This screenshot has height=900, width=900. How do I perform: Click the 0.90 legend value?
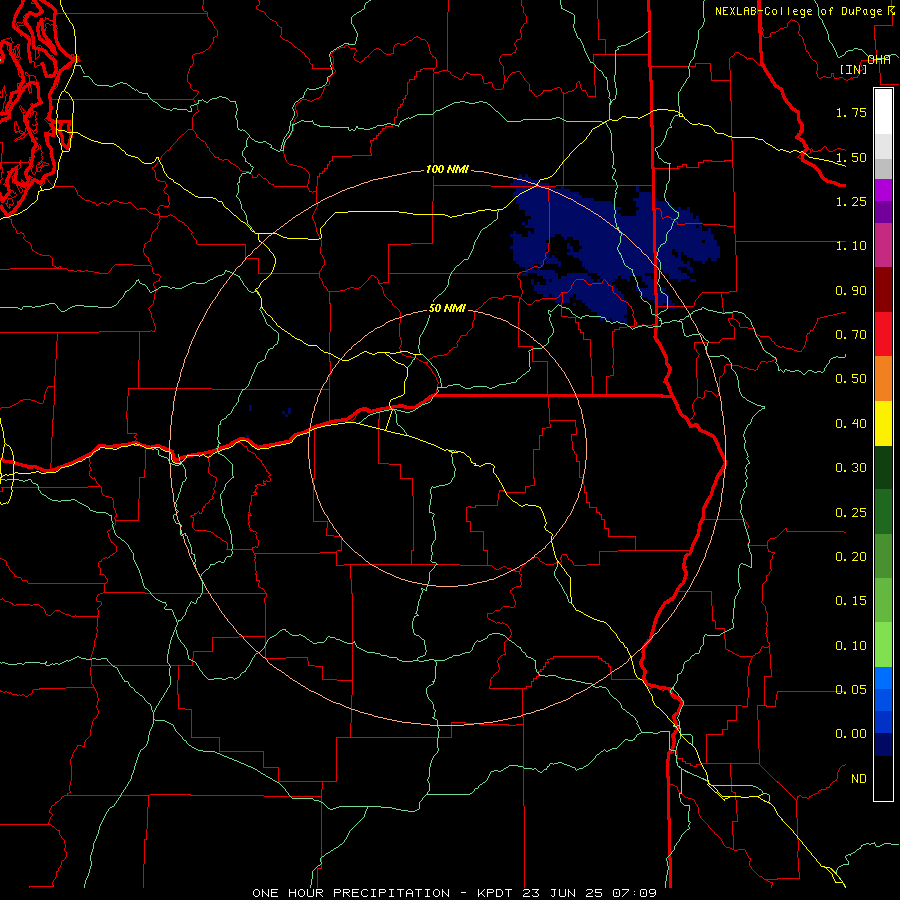(x=851, y=290)
